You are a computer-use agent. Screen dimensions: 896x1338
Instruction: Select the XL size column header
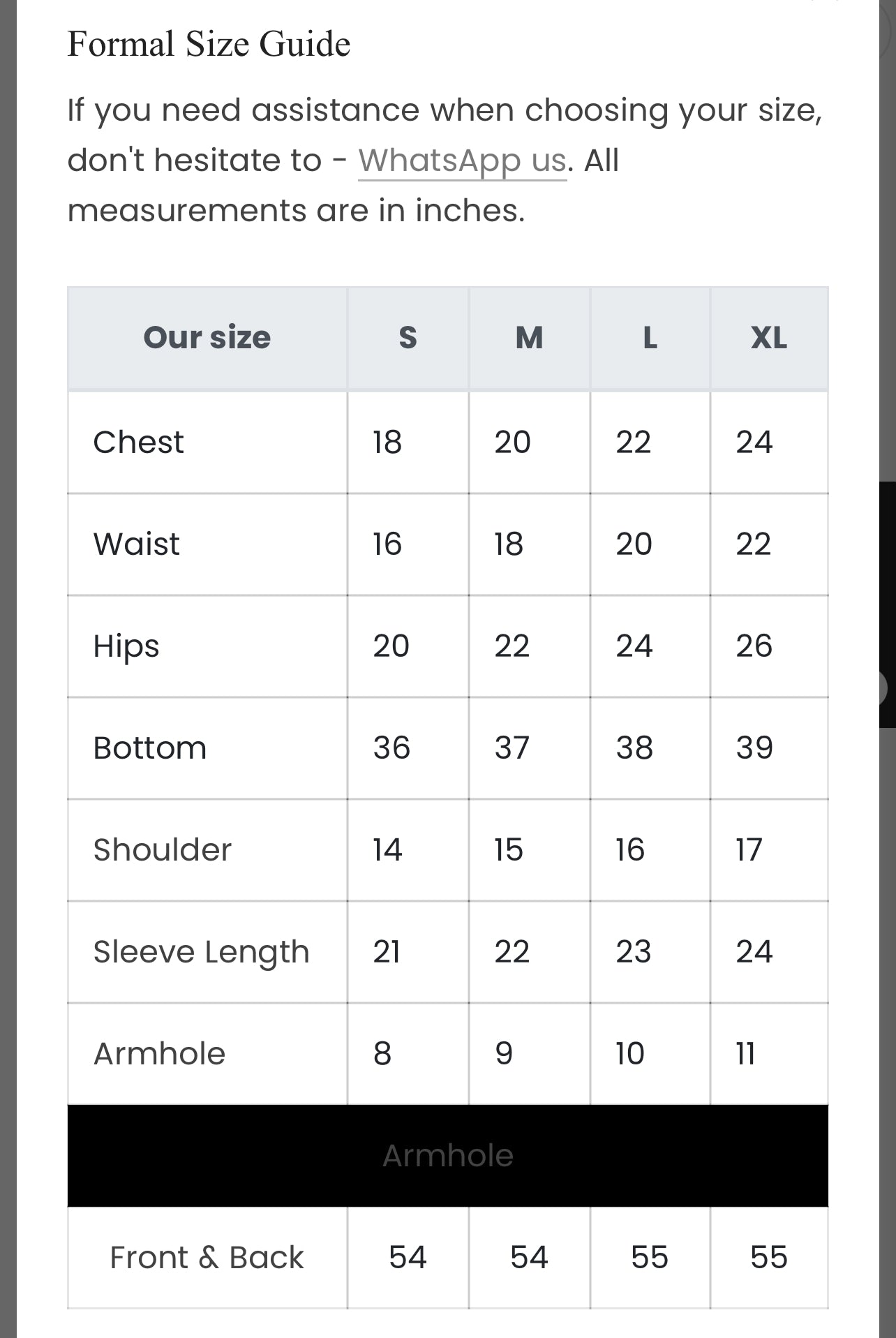click(769, 338)
